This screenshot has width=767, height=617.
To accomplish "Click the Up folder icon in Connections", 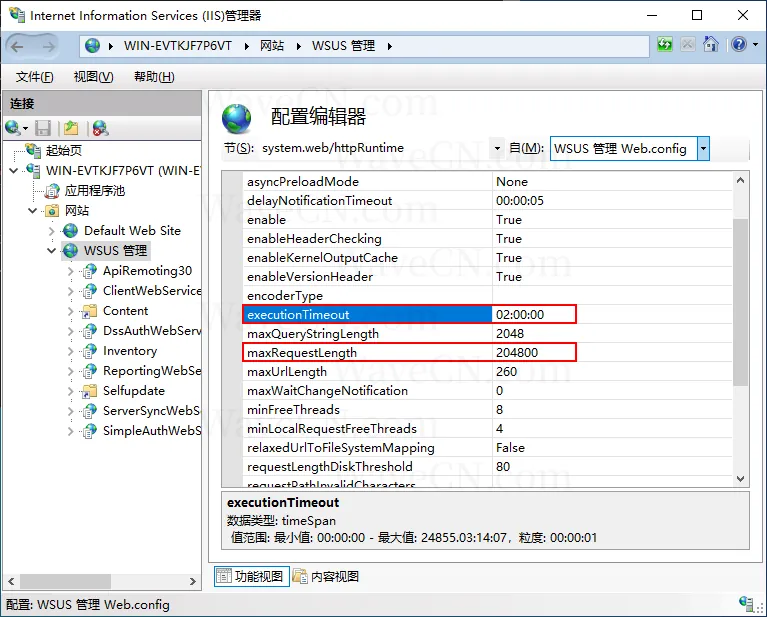I will 71,128.
